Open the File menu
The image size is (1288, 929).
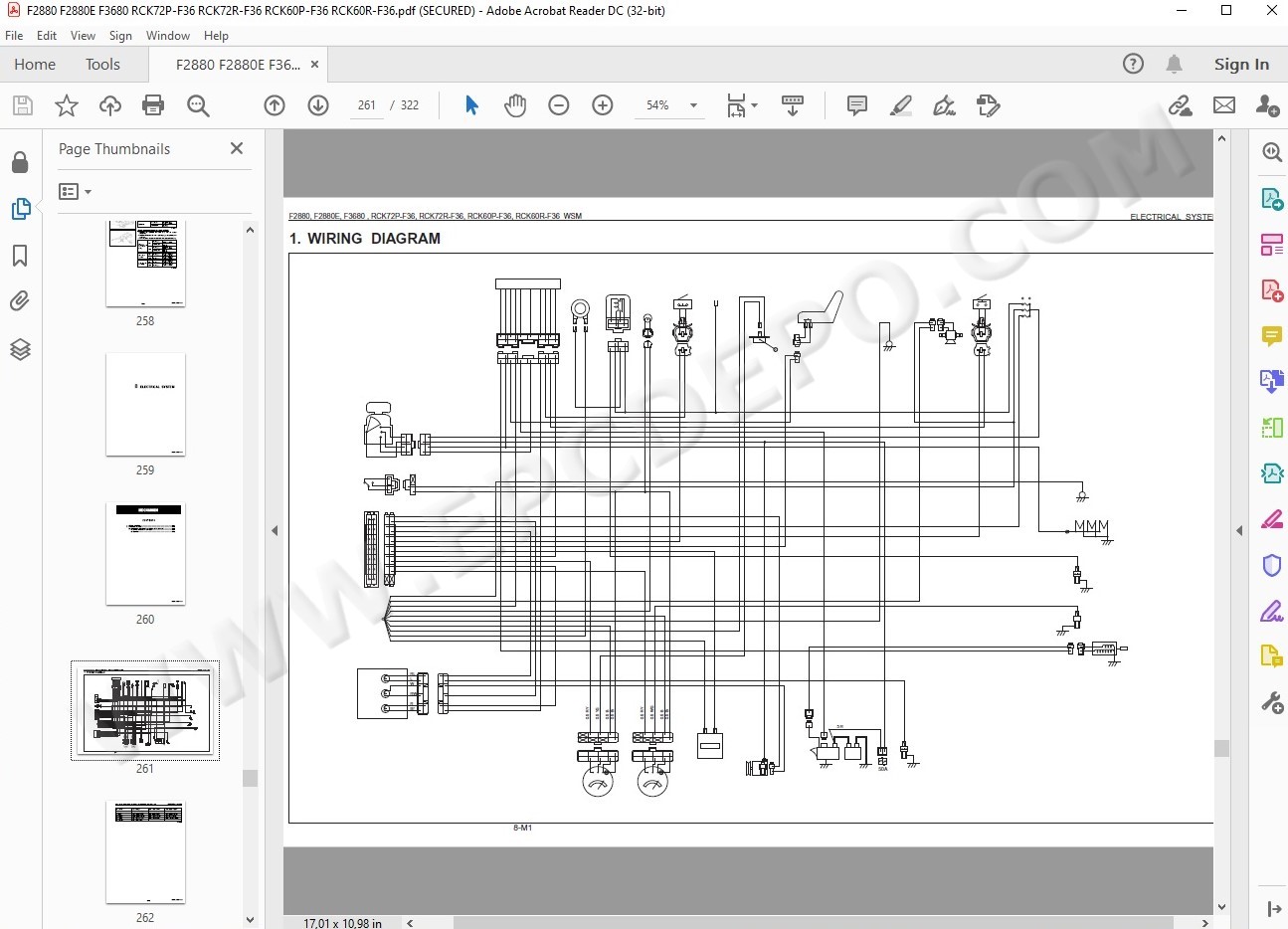pos(14,36)
